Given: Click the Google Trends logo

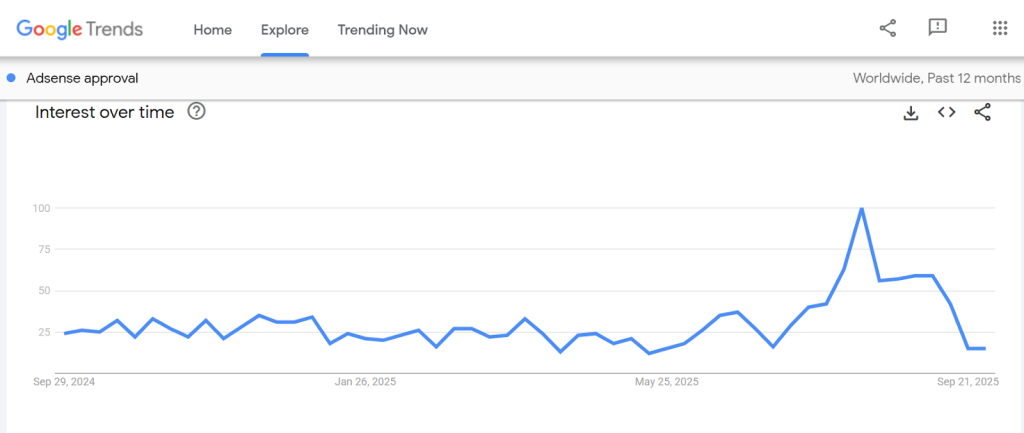Looking at the screenshot, I should point(79,29).
